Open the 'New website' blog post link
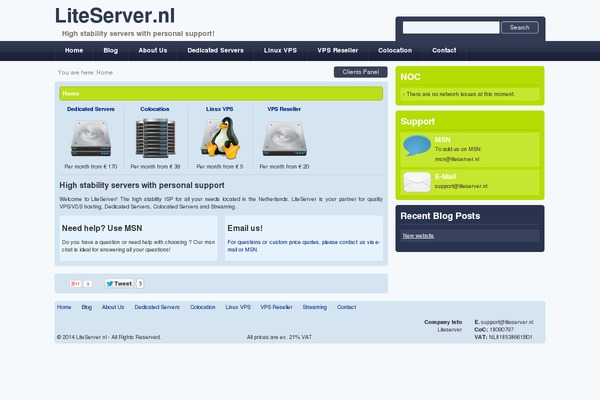 [418, 236]
